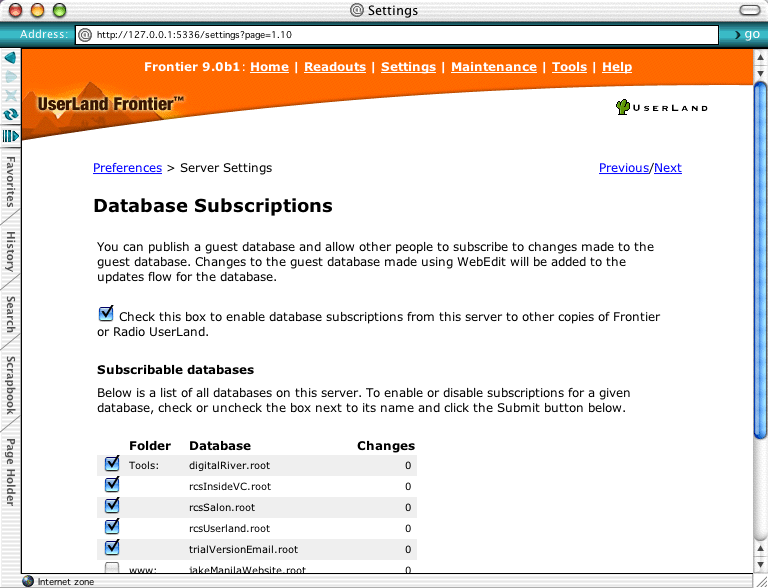Click the go button
Screen dimensions: 768x588
point(747,34)
